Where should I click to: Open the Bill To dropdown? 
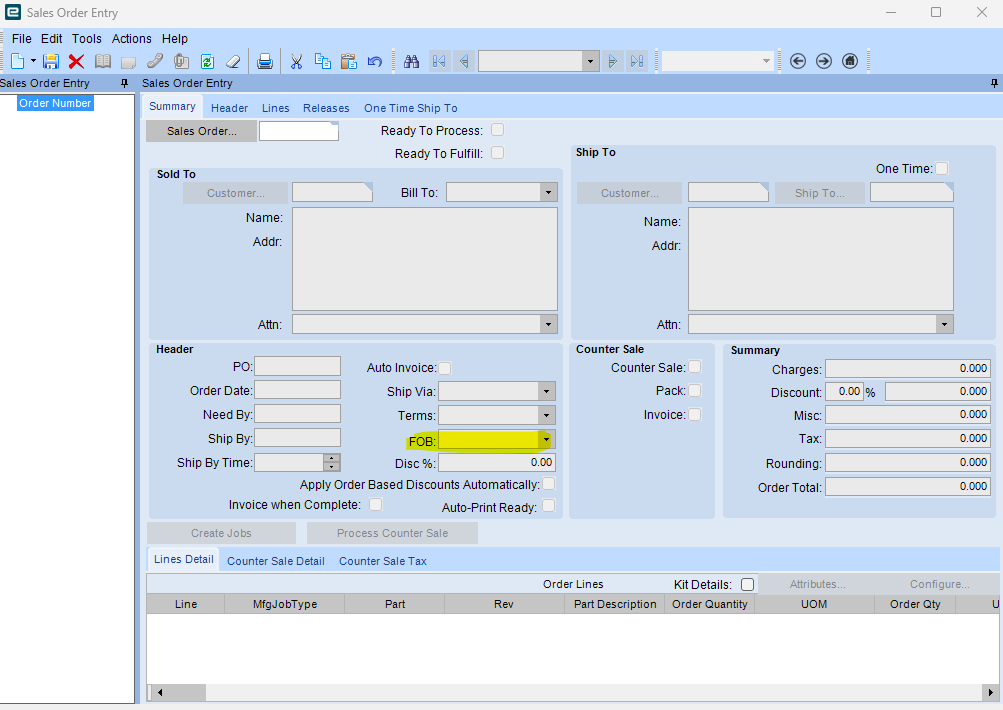point(548,192)
